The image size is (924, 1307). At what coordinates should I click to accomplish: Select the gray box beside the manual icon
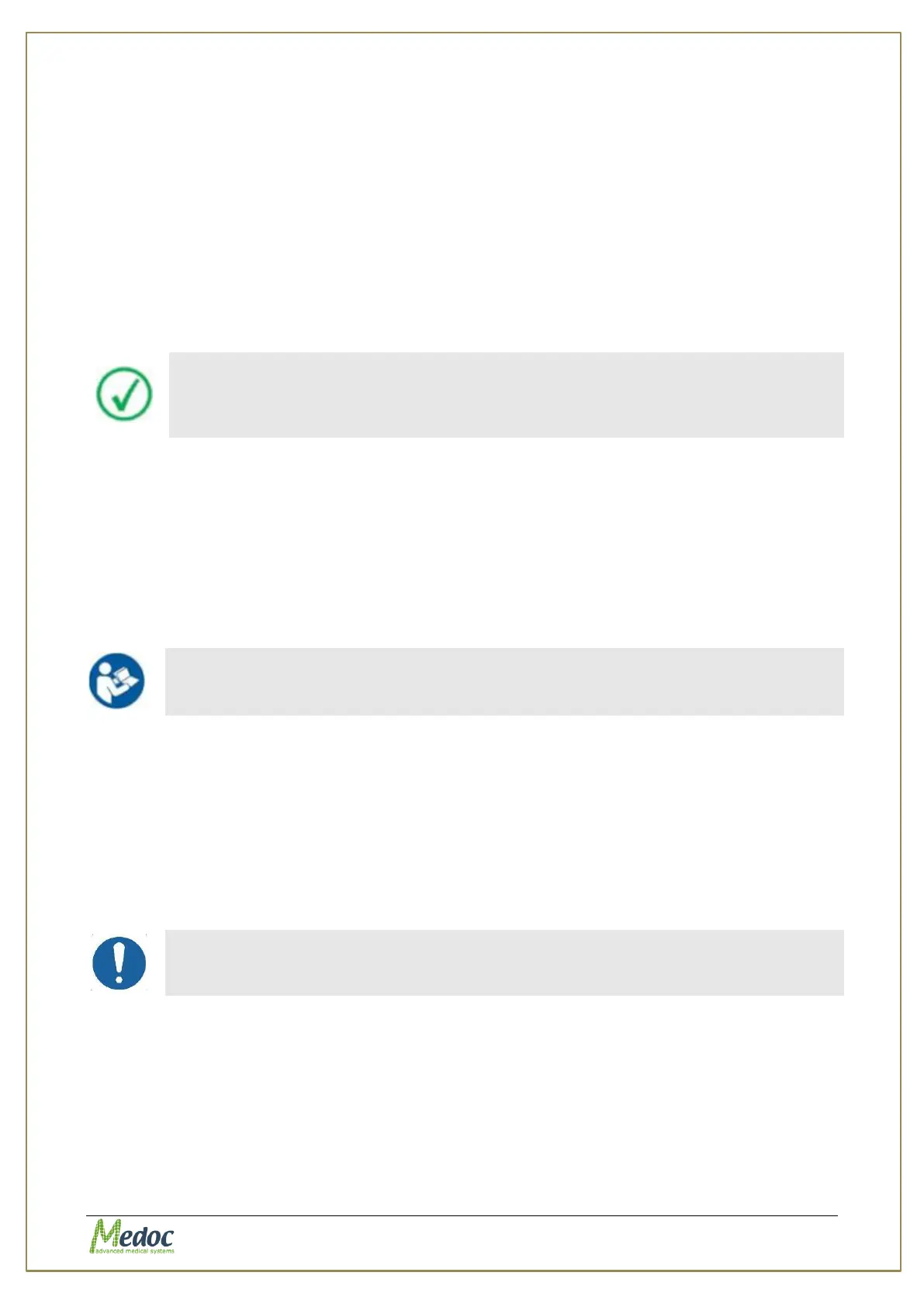(x=504, y=681)
